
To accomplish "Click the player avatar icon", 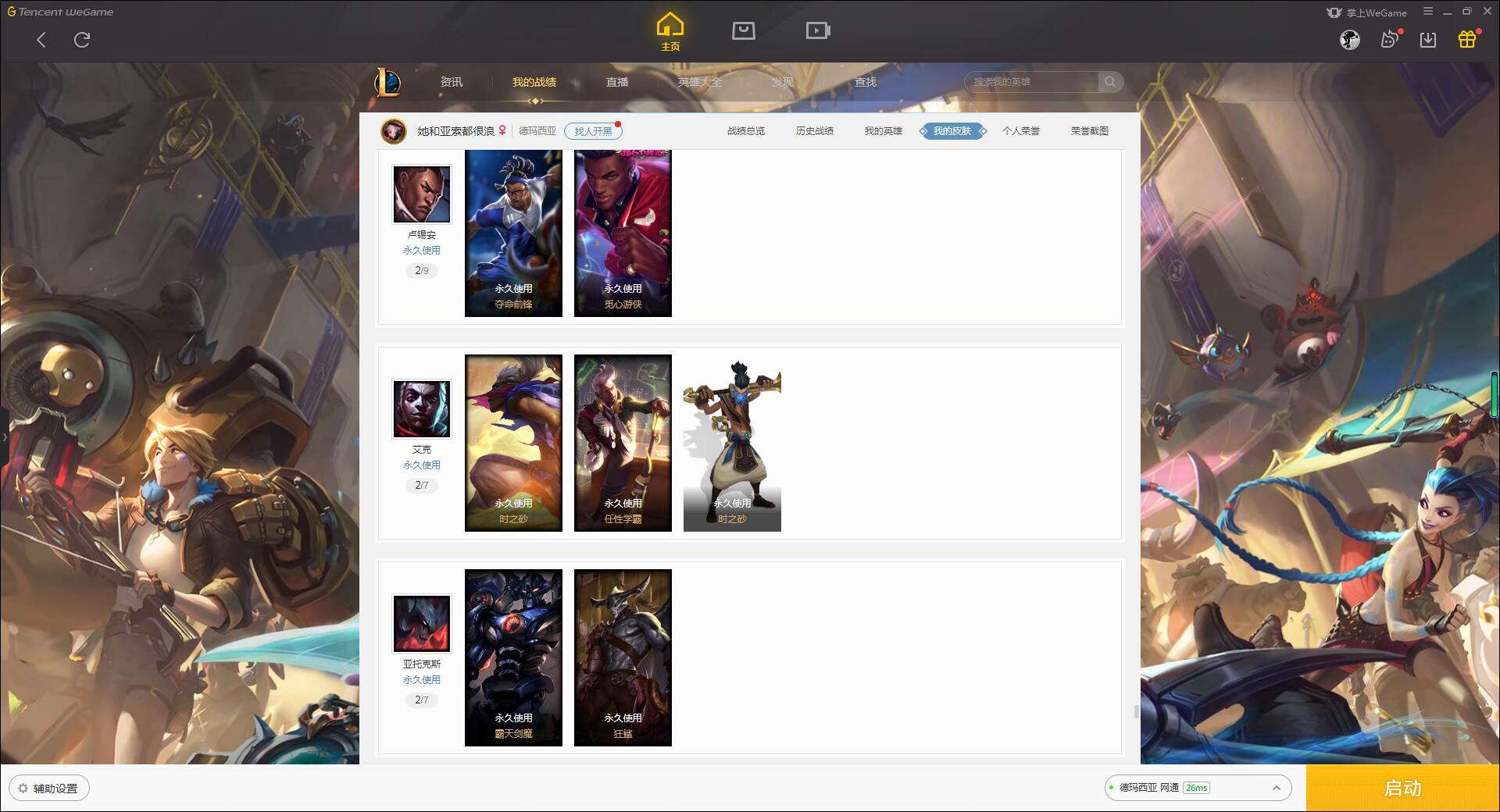I will tap(393, 131).
